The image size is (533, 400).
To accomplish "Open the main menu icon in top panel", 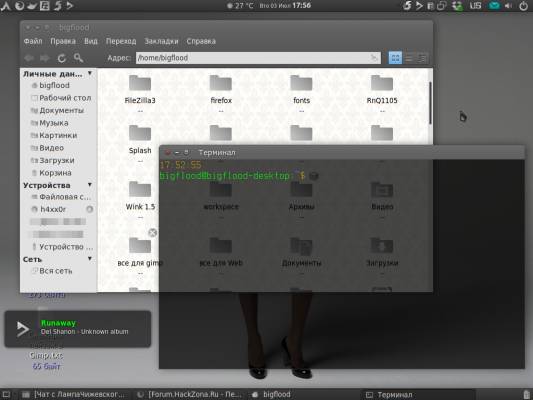I will pos(5,5).
